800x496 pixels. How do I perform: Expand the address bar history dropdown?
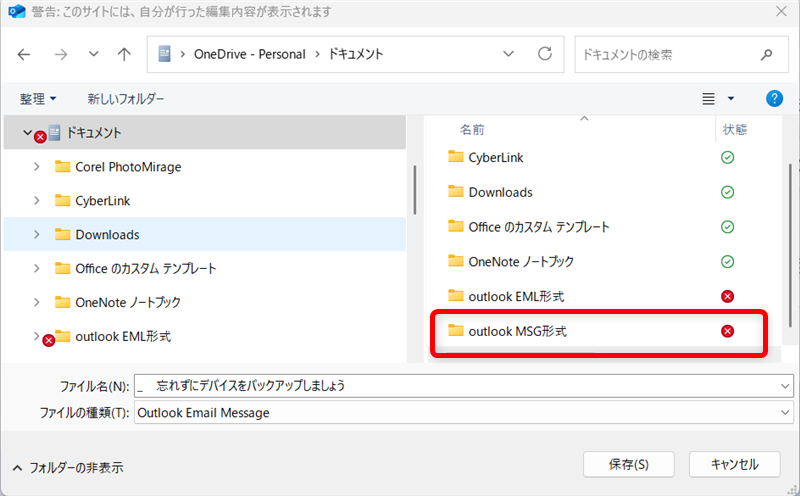pyautogui.click(x=509, y=54)
